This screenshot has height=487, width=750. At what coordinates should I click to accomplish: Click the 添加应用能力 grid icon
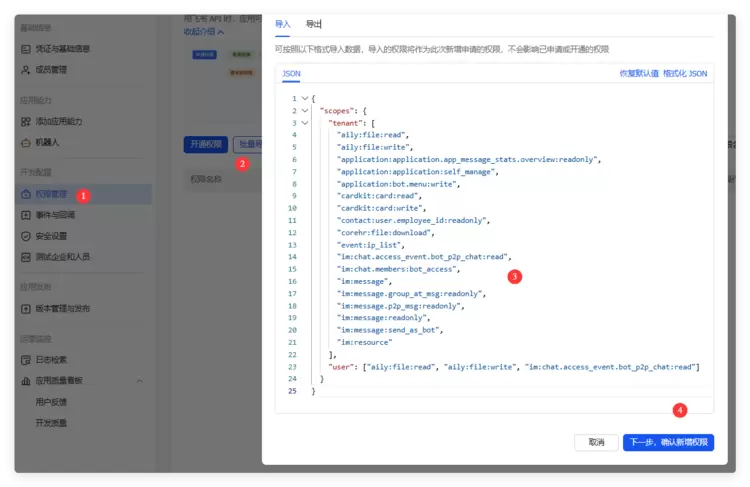[26, 121]
